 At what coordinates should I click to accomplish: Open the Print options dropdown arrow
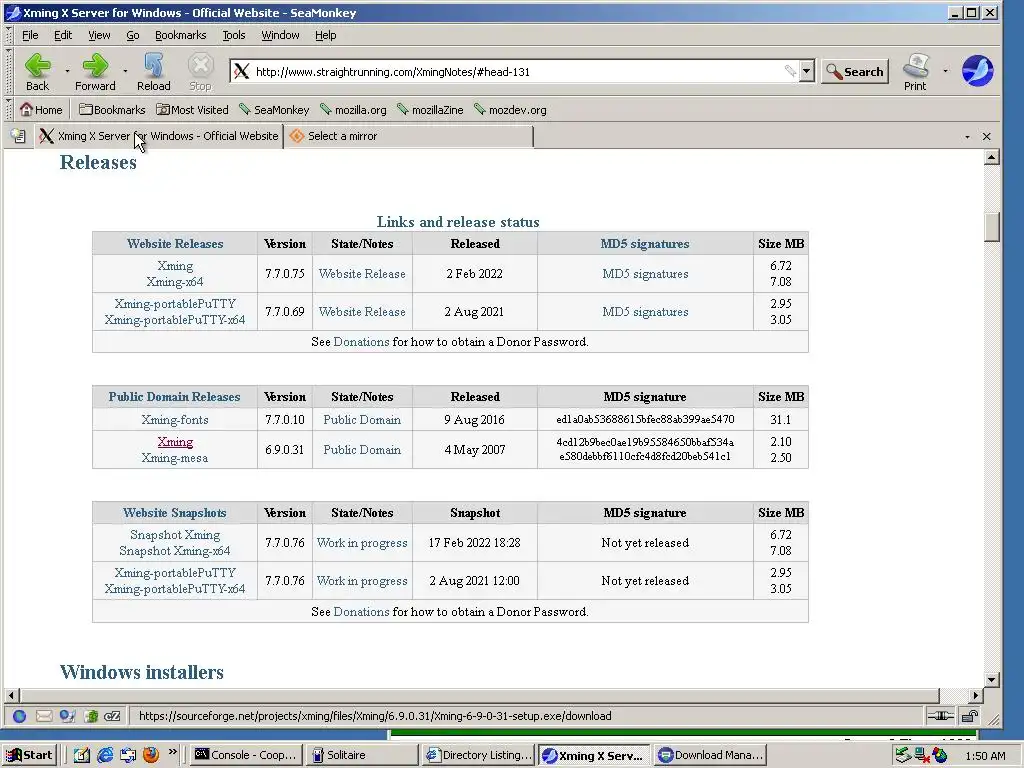945,71
